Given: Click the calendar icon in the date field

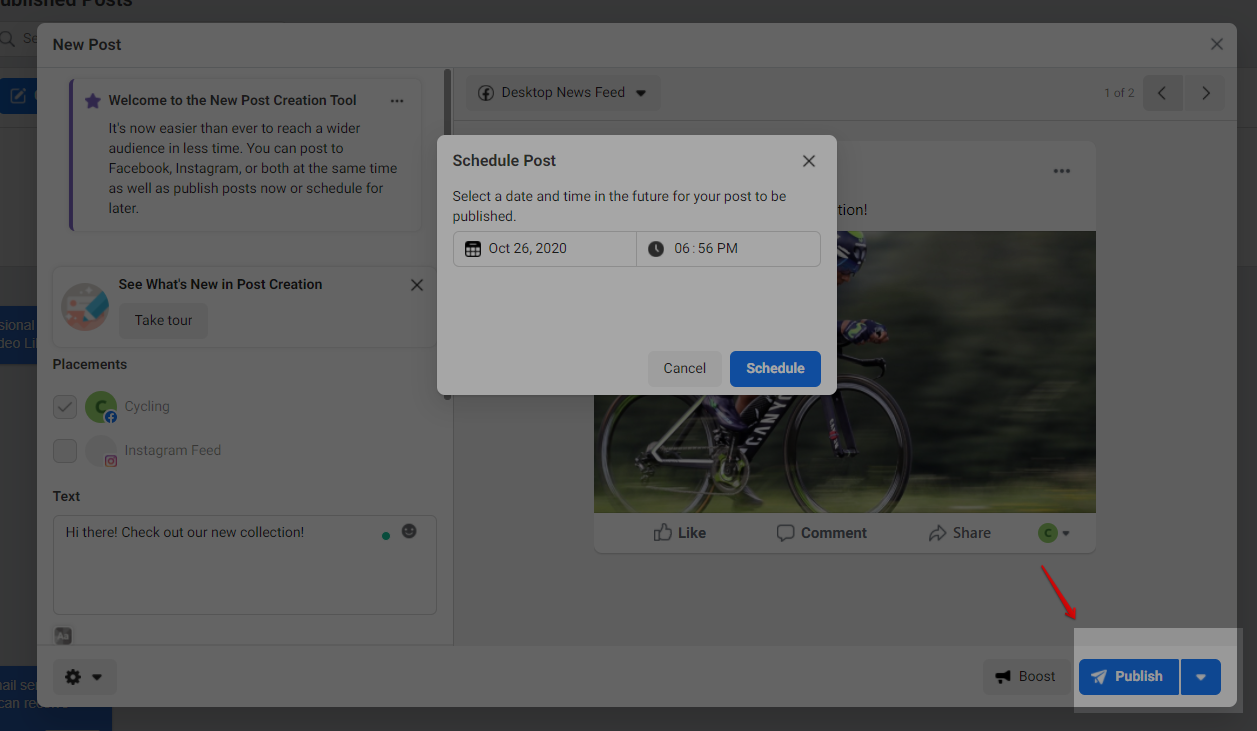Looking at the screenshot, I should (x=473, y=249).
